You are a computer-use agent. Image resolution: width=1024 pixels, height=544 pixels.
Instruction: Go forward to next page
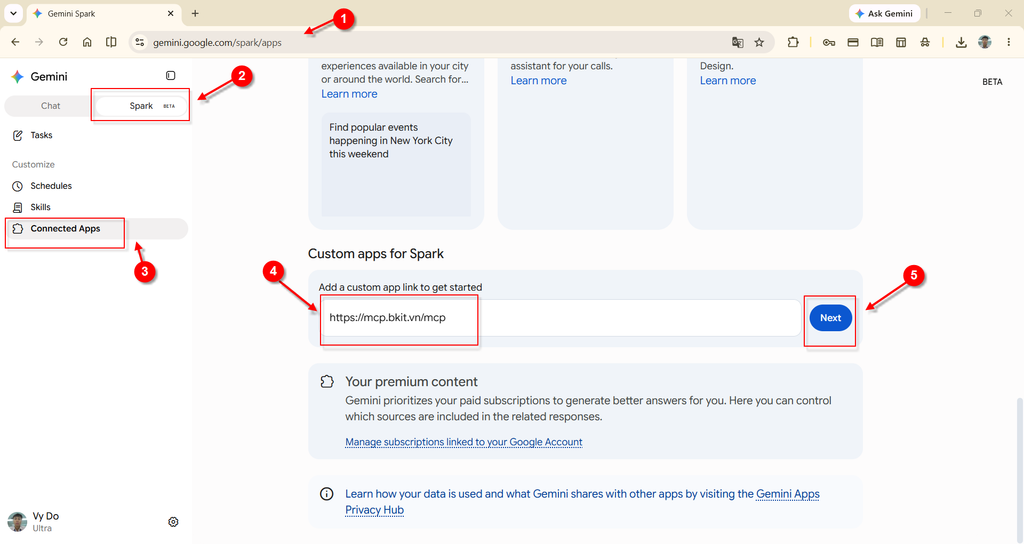(x=39, y=42)
